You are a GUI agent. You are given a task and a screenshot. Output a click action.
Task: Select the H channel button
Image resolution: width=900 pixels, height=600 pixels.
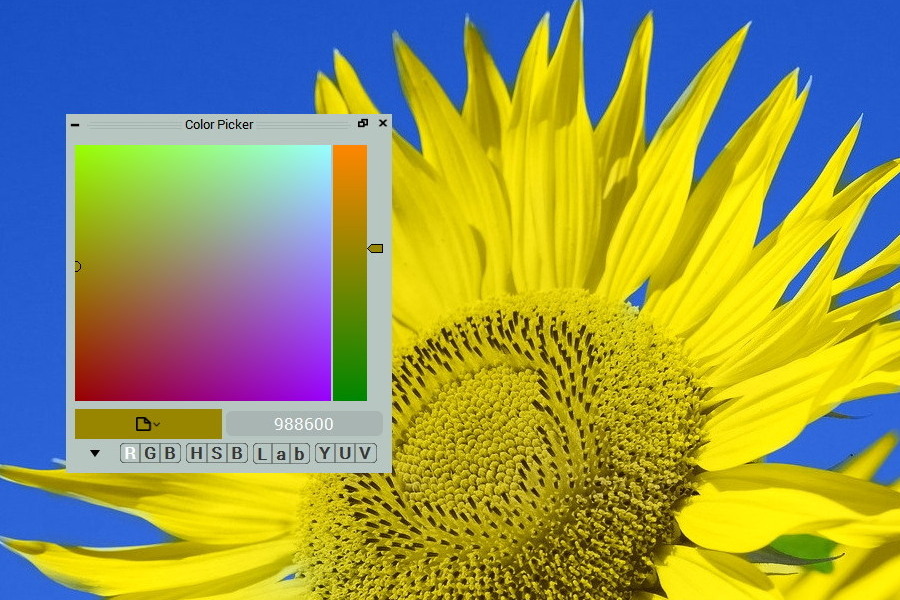pos(196,453)
